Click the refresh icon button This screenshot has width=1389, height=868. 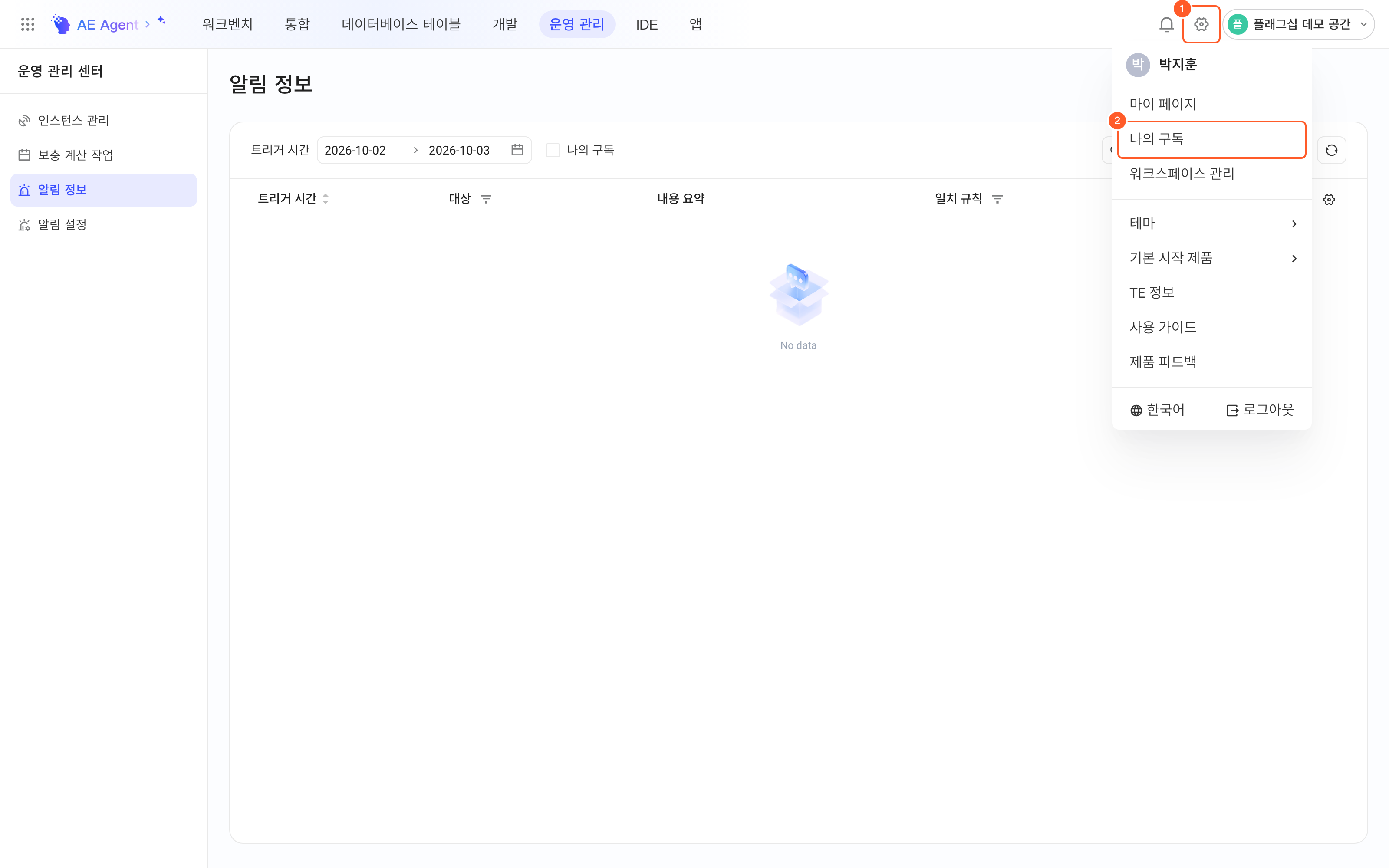click(1332, 151)
